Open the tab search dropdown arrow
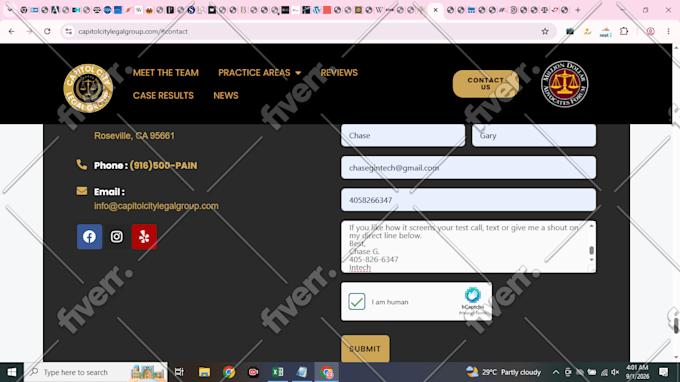This screenshot has height=382, width=680. click(10, 10)
